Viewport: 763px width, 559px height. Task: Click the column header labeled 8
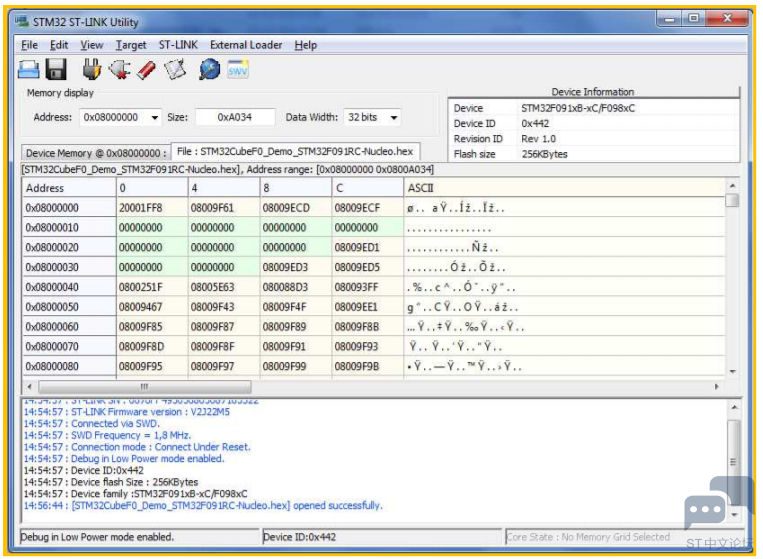point(296,188)
